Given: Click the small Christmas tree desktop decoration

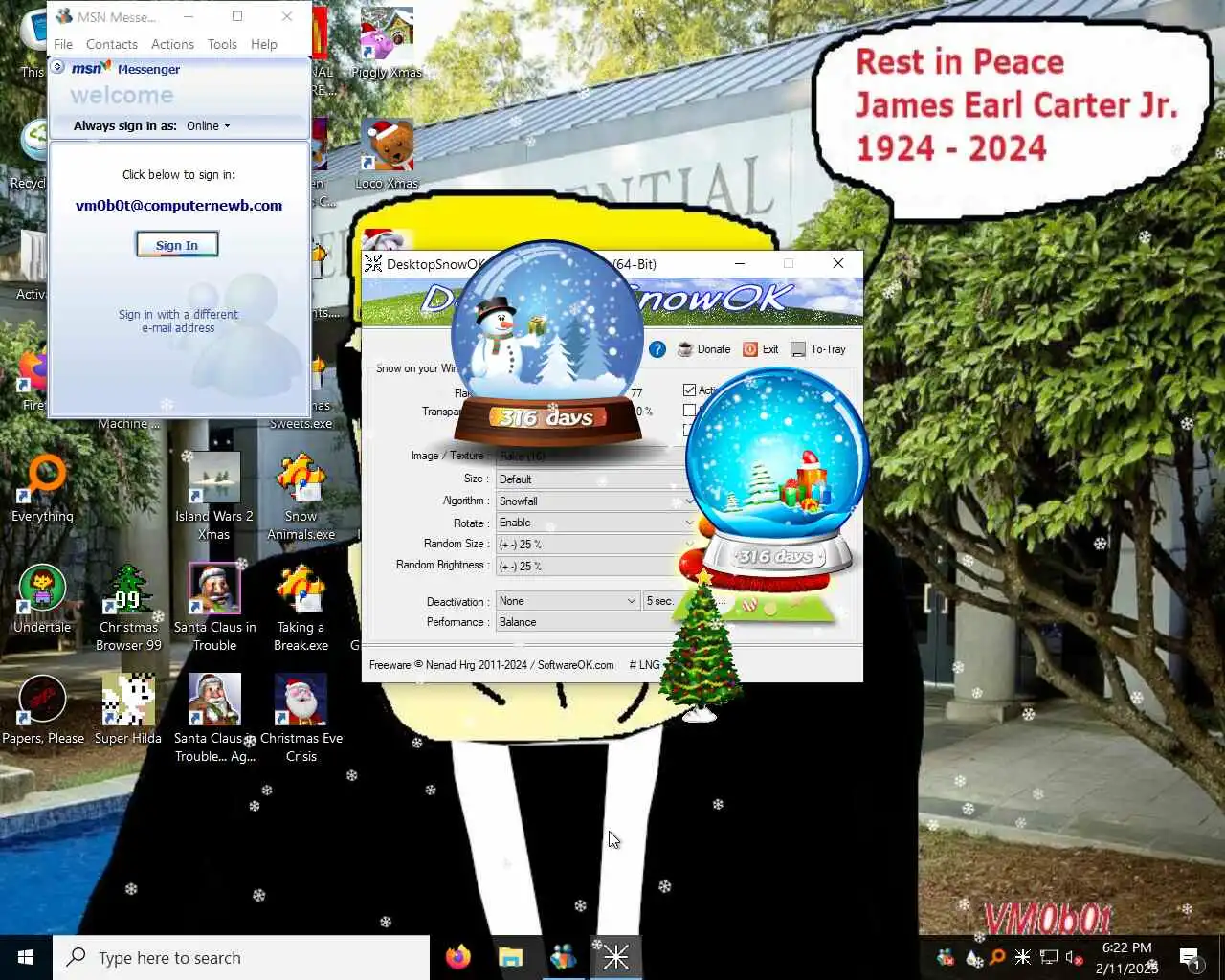Looking at the screenshot, I should (x=701, y=646).
